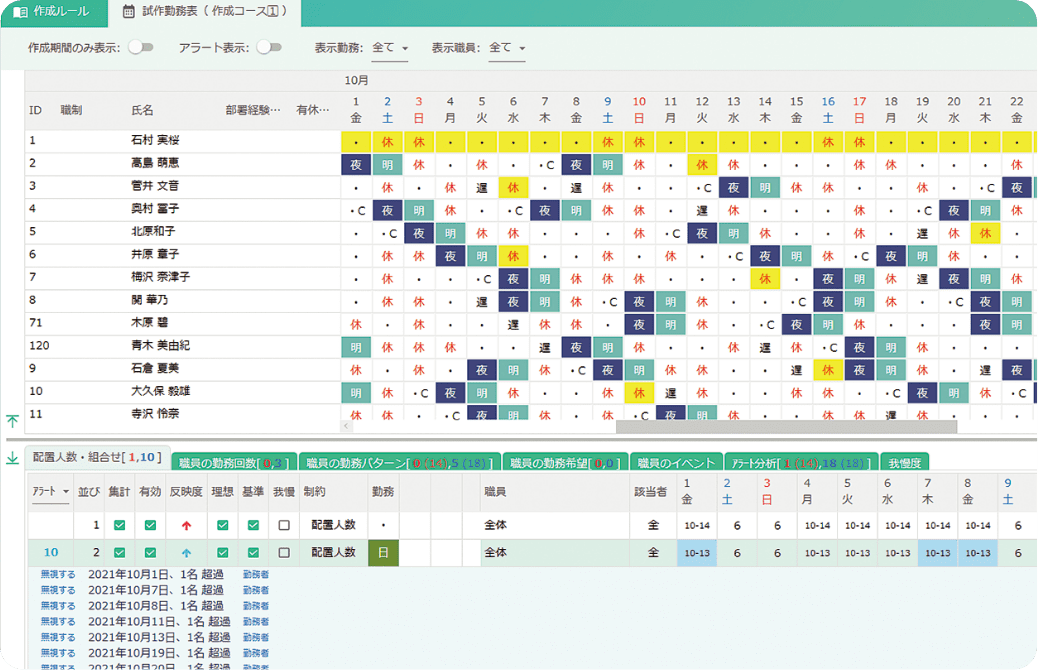The image size is (1038, 670).
Task: Click 高島 萌恵's 夜 shift on October 1
Action: tap(356, 165)
